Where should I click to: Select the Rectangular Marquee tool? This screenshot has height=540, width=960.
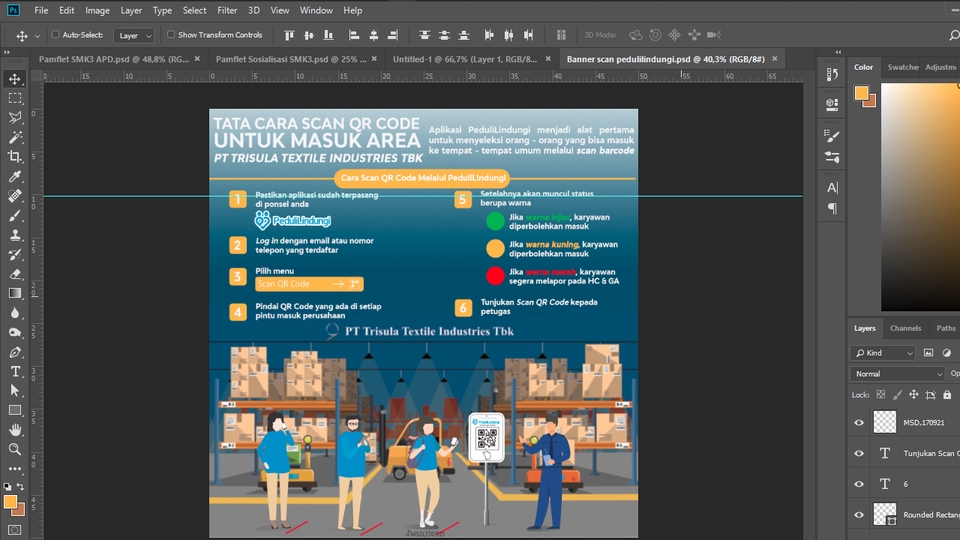point(15,99)
